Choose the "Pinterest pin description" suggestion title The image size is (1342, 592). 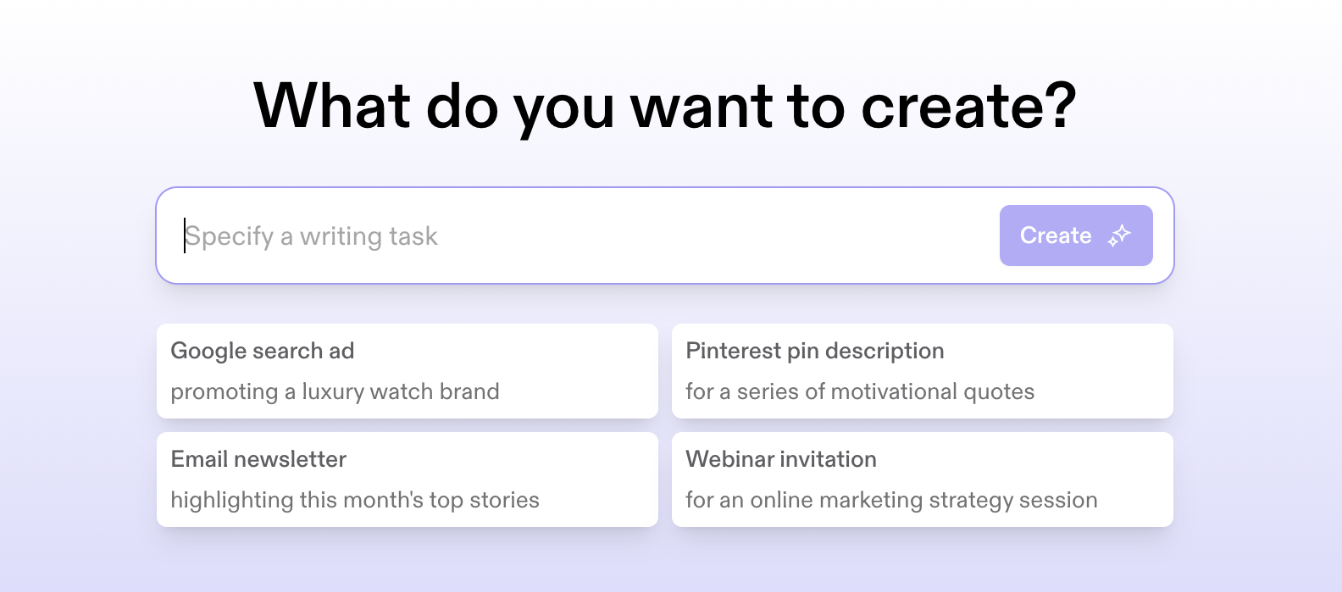pyautogui.click(x=814, y=351)
